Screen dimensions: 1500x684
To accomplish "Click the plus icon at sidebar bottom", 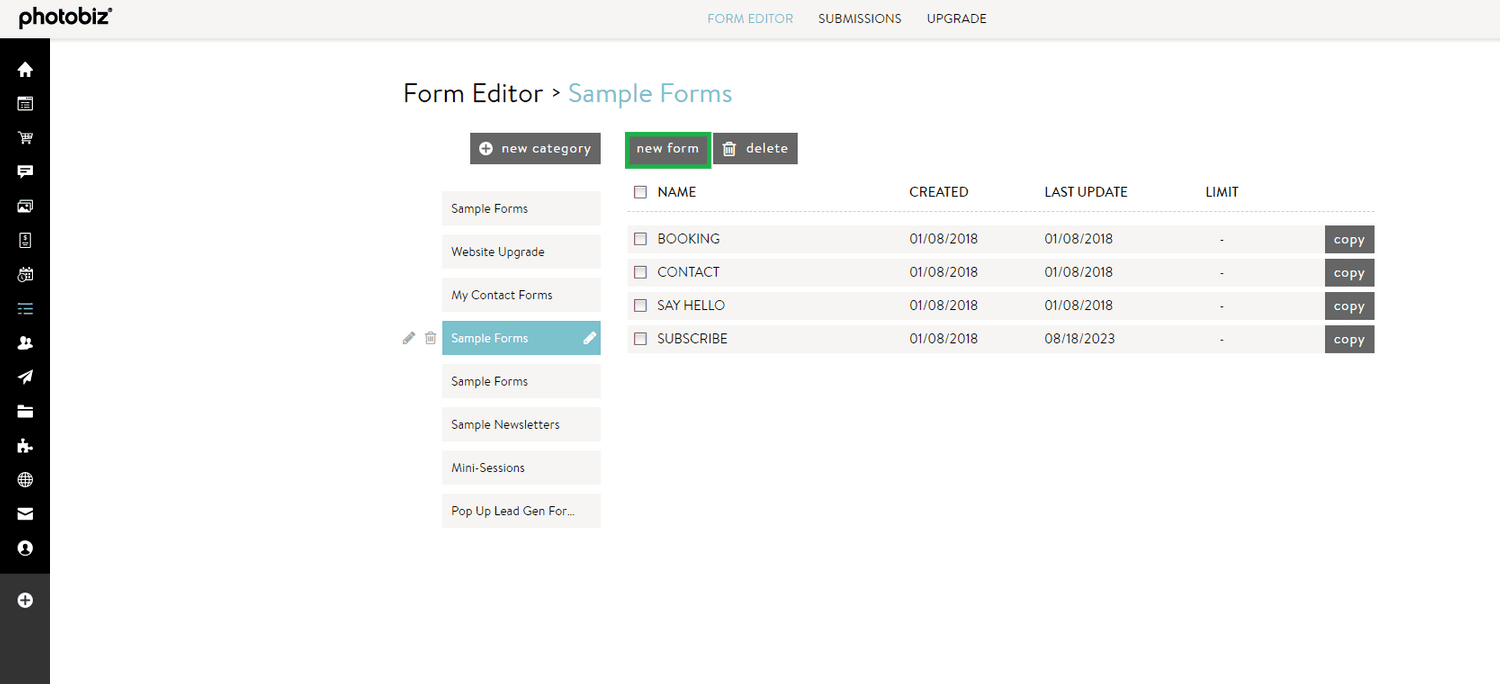I will [24, 600].
